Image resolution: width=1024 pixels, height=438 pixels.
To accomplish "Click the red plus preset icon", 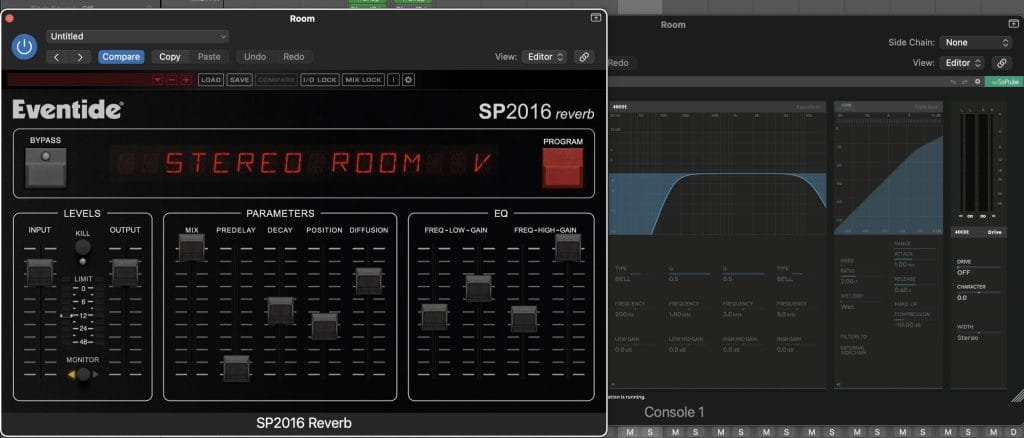I will 186,79.
